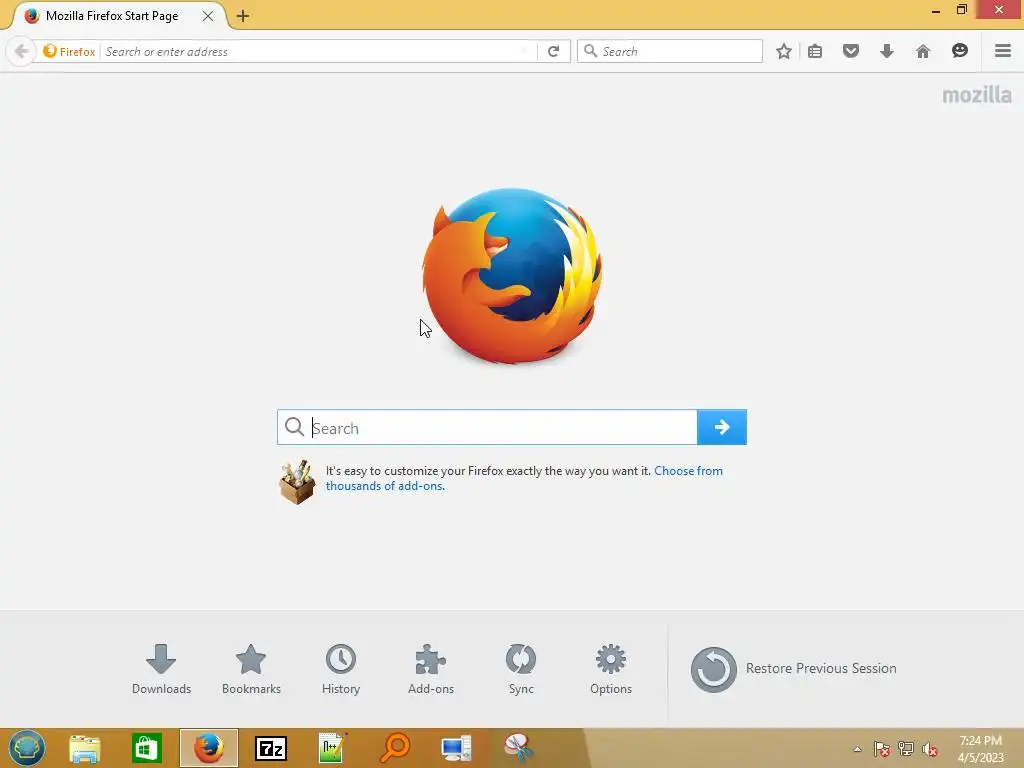This screenshot has height=768, width=1024.
Task: Open Bookmarks from the bottom launcher
Action: pos(251,669)
